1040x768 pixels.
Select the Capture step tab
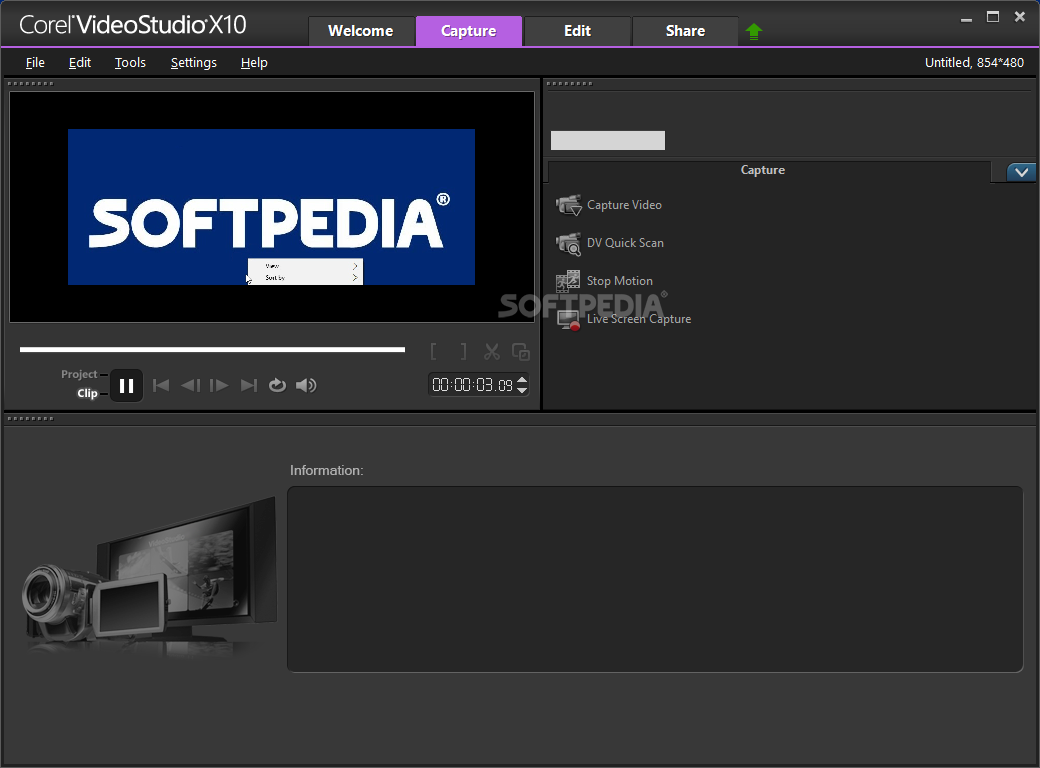(x=469, y=31)
